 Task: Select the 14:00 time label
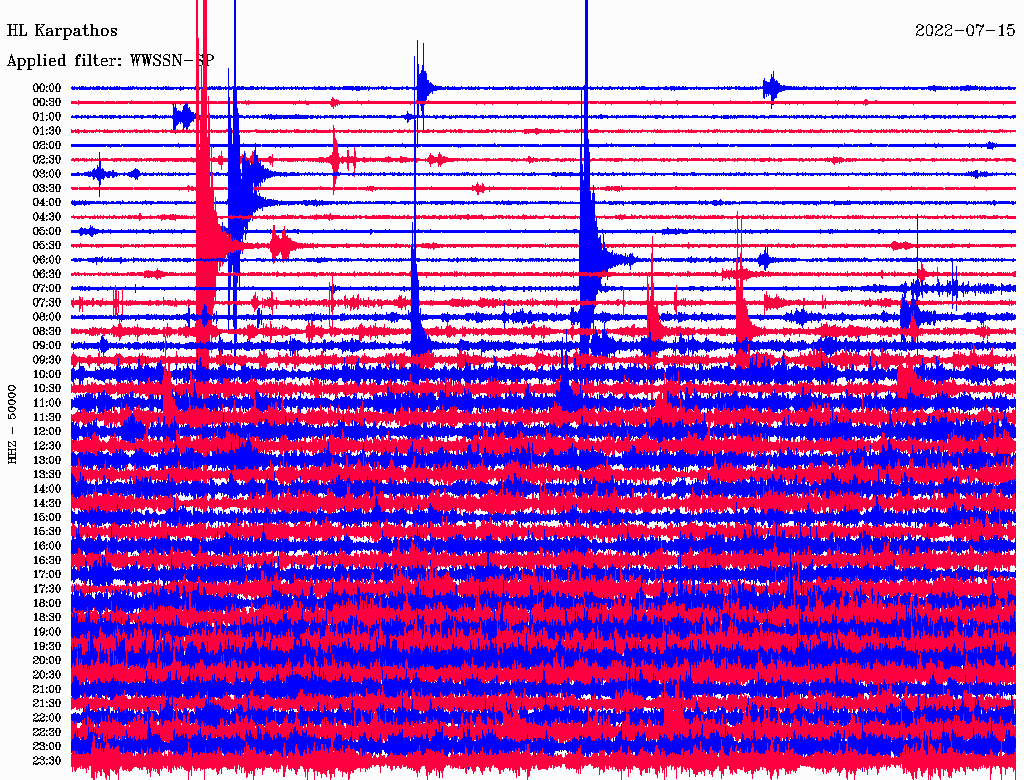[x=47, y=489]
